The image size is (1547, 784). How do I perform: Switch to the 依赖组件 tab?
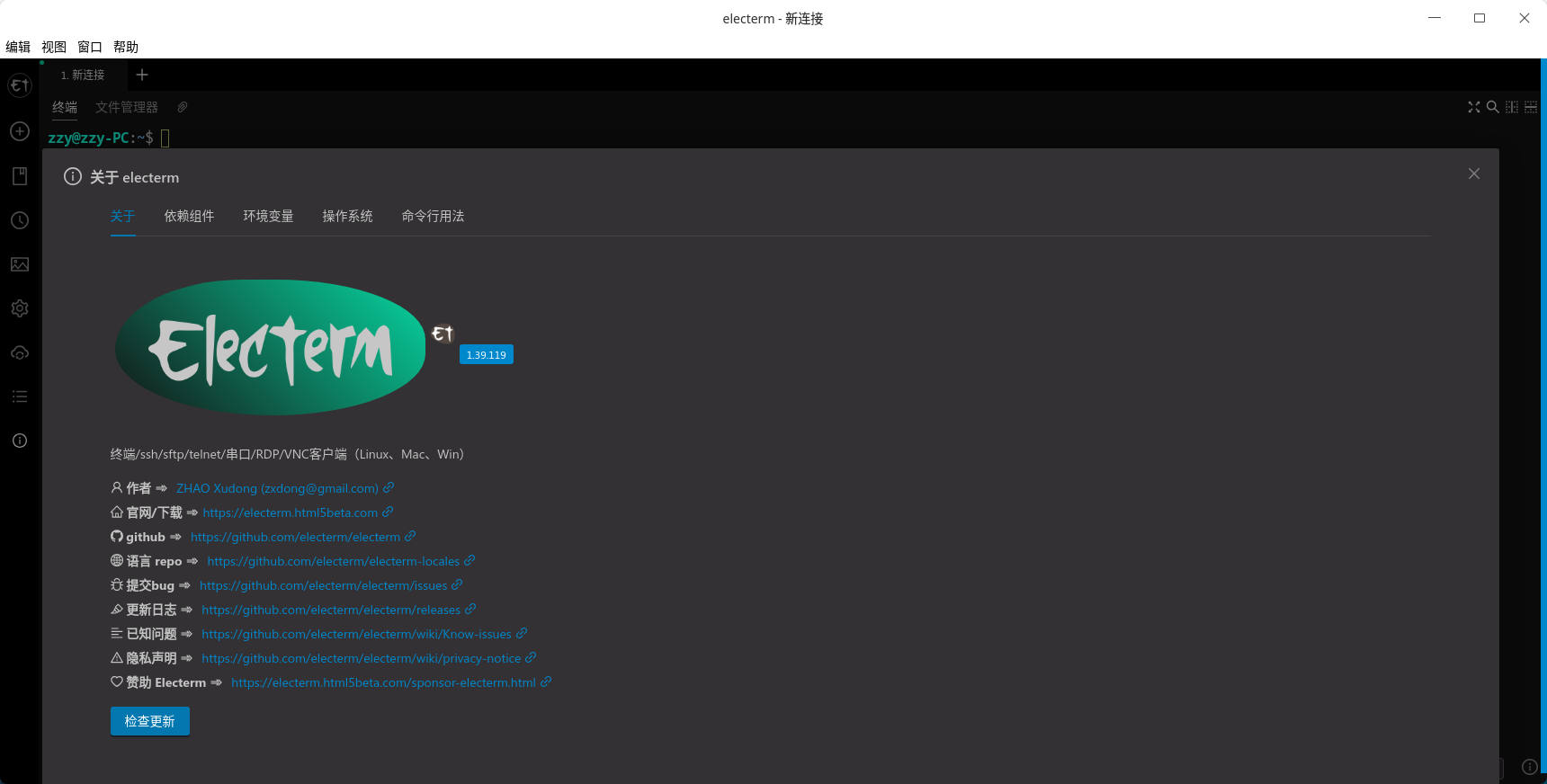point(189,216)
